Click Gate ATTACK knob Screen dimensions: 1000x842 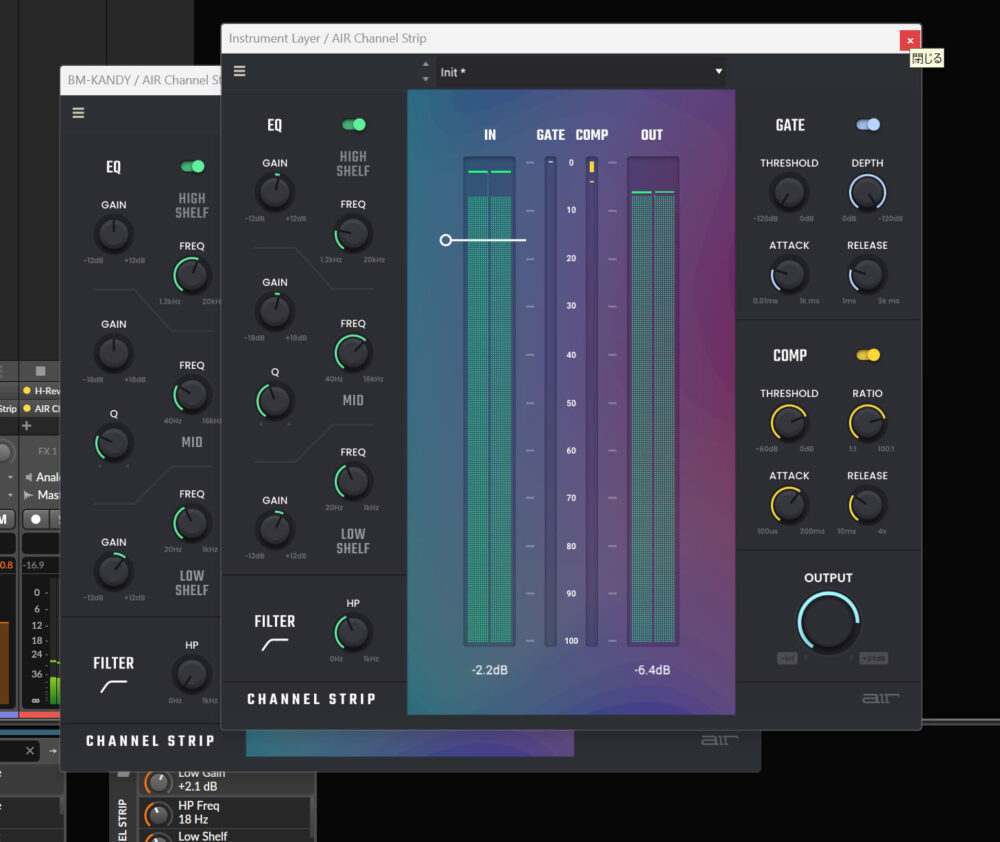coord(789,274)
